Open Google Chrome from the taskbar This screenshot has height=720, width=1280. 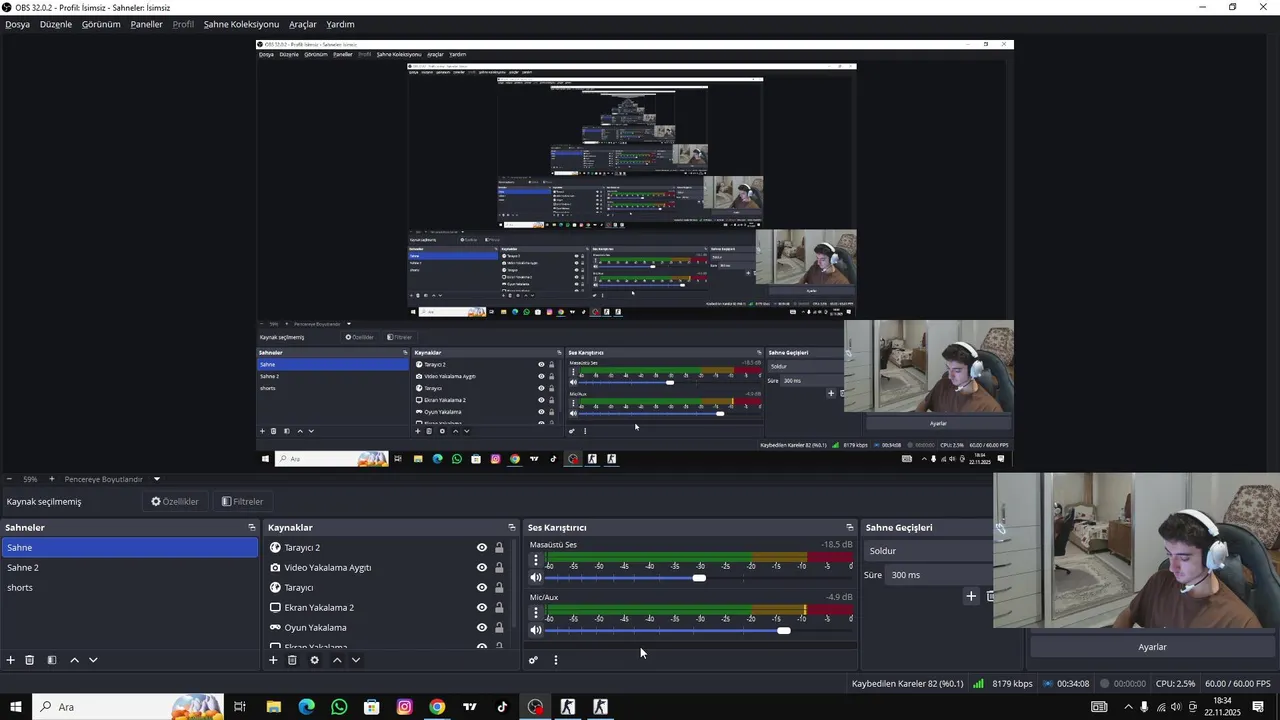pos(437,707)
